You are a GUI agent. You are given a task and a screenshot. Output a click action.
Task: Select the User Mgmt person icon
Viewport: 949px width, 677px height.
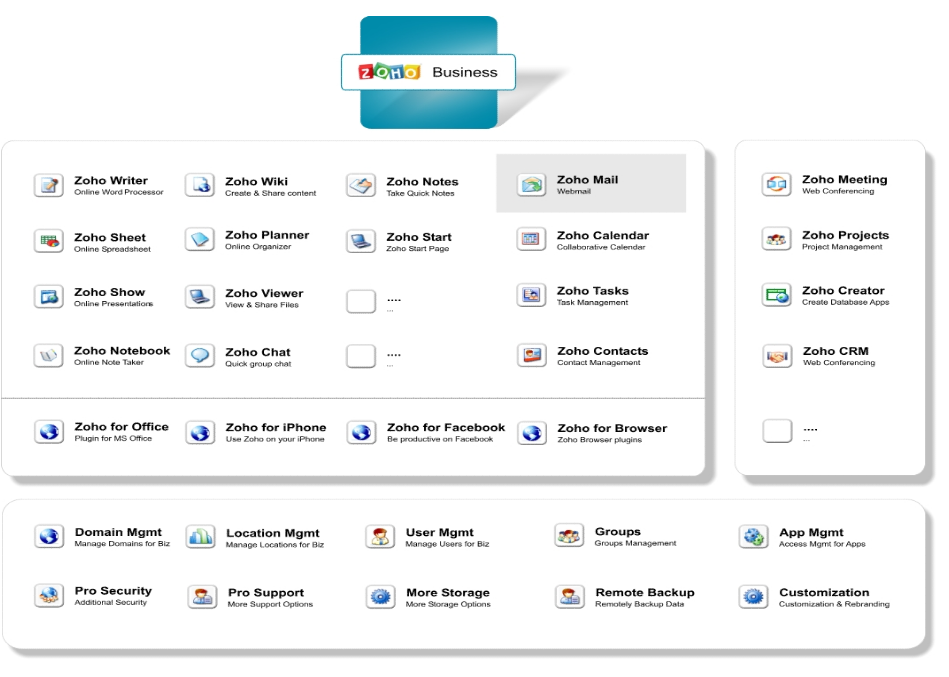click(x=381, y=537)
